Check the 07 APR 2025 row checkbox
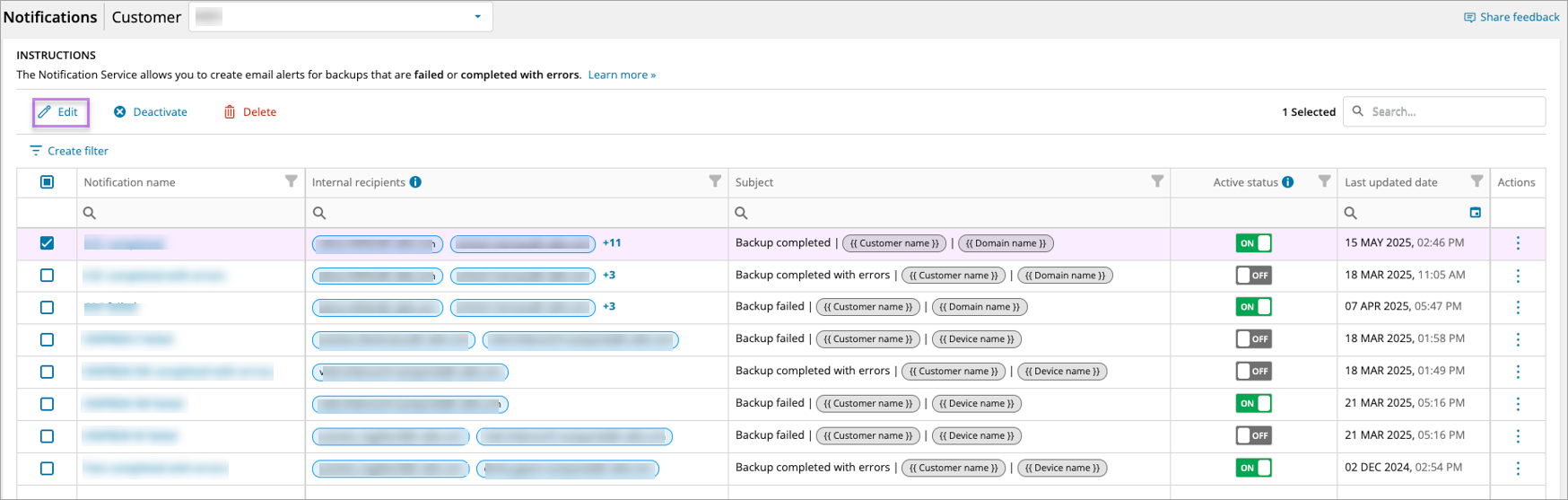The width and height of the screenshot is (1568, 500). pyautogui.click(x=48, y=307)
